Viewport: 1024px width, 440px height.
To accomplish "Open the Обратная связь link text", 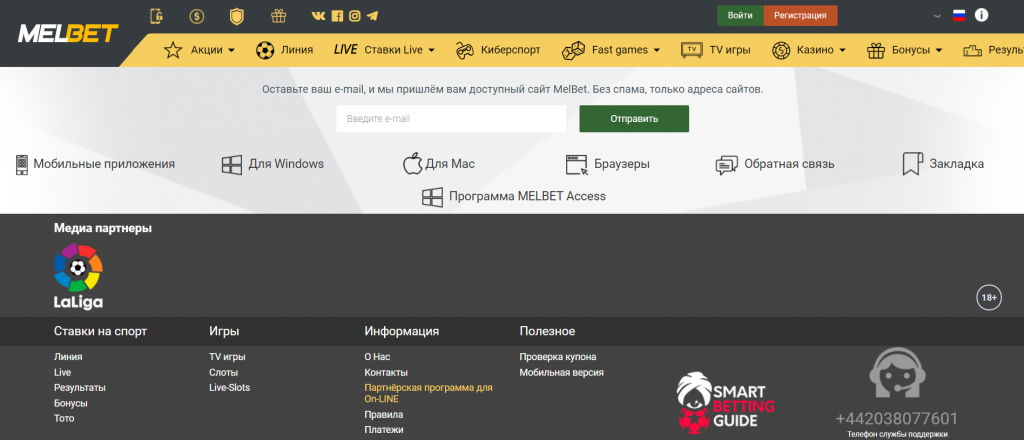I will point(790,164).
